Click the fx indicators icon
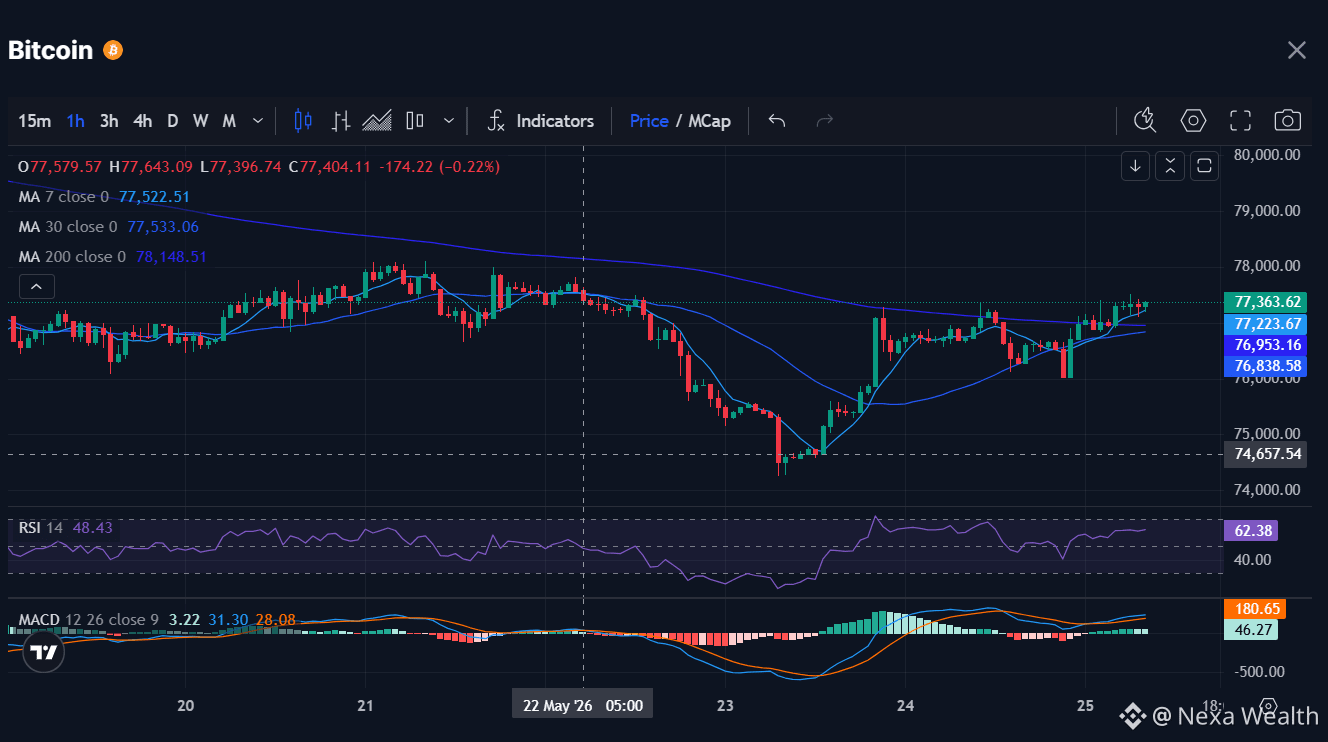Image resolution: width=1328 pixels, height=742 pixels. [496, 121]
